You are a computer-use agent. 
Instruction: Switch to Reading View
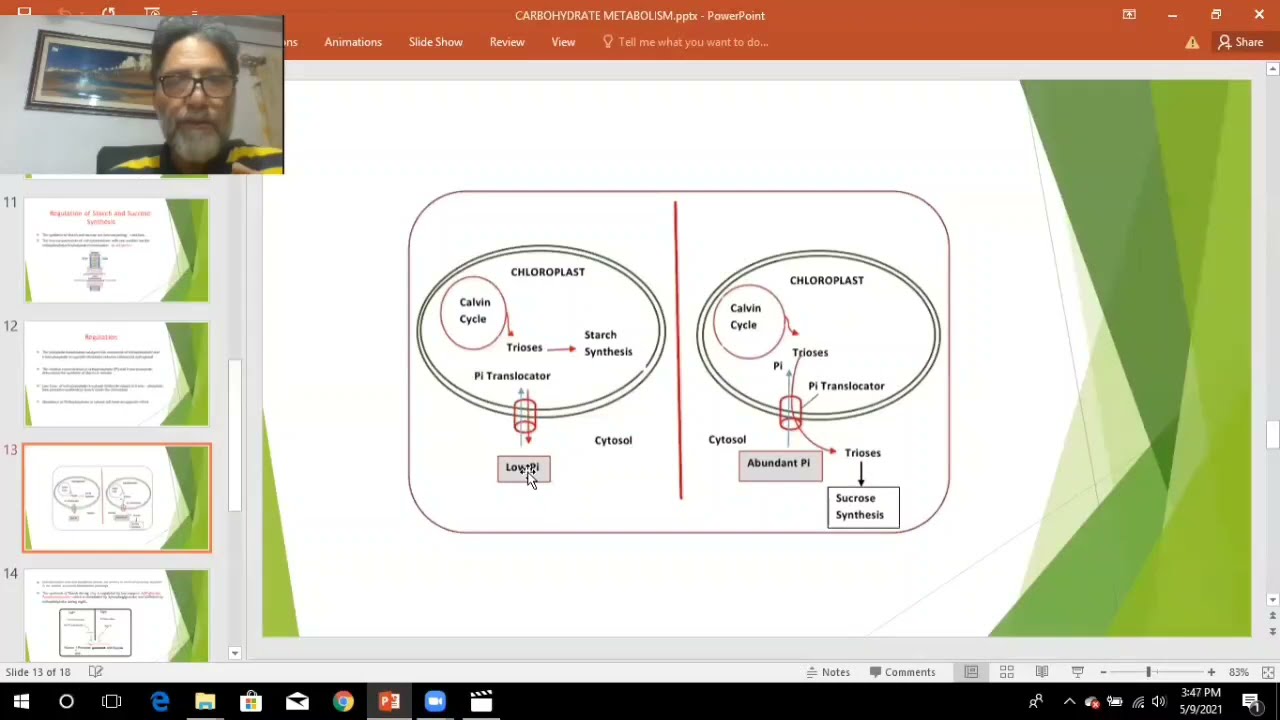[1042, 672]
